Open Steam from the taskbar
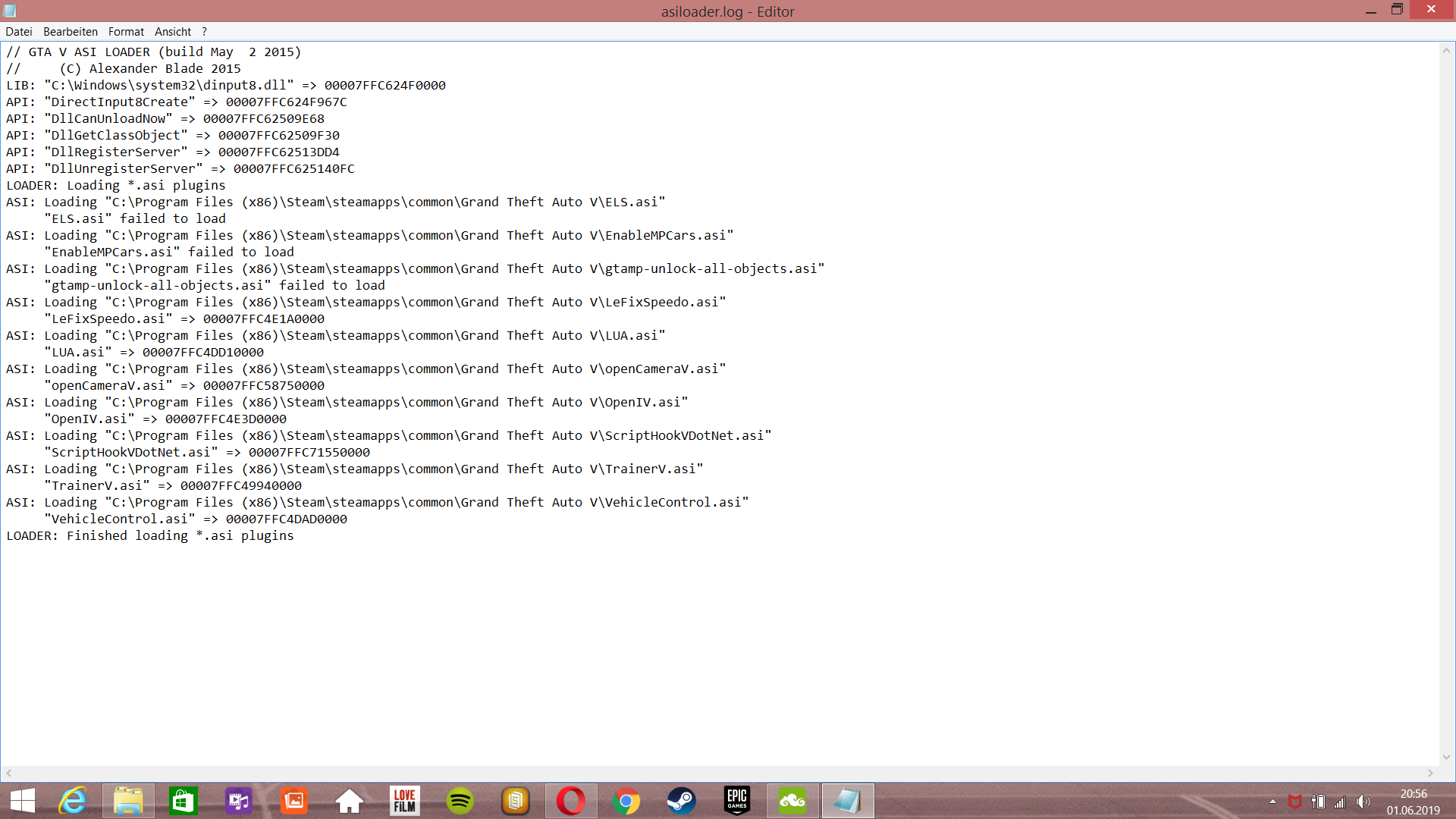1456x819 pixels. pyautogui.click(x=681, y=801)
